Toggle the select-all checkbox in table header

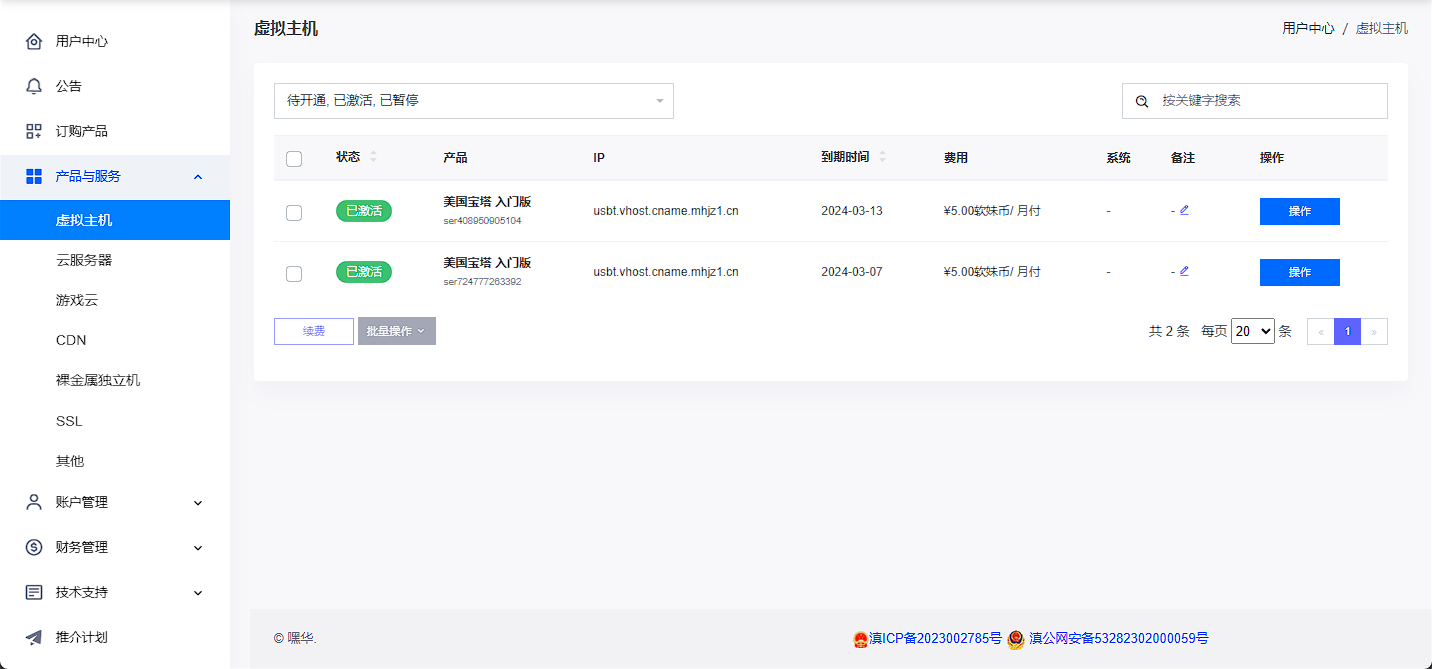(294, 158)
